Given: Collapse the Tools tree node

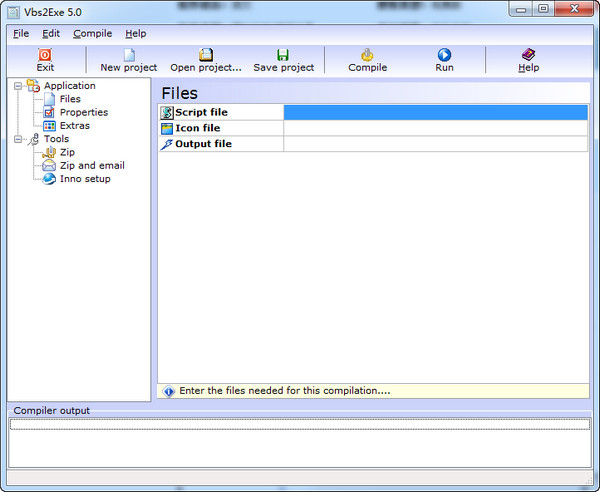Looking at the screenshot, I should pos(18,139).
